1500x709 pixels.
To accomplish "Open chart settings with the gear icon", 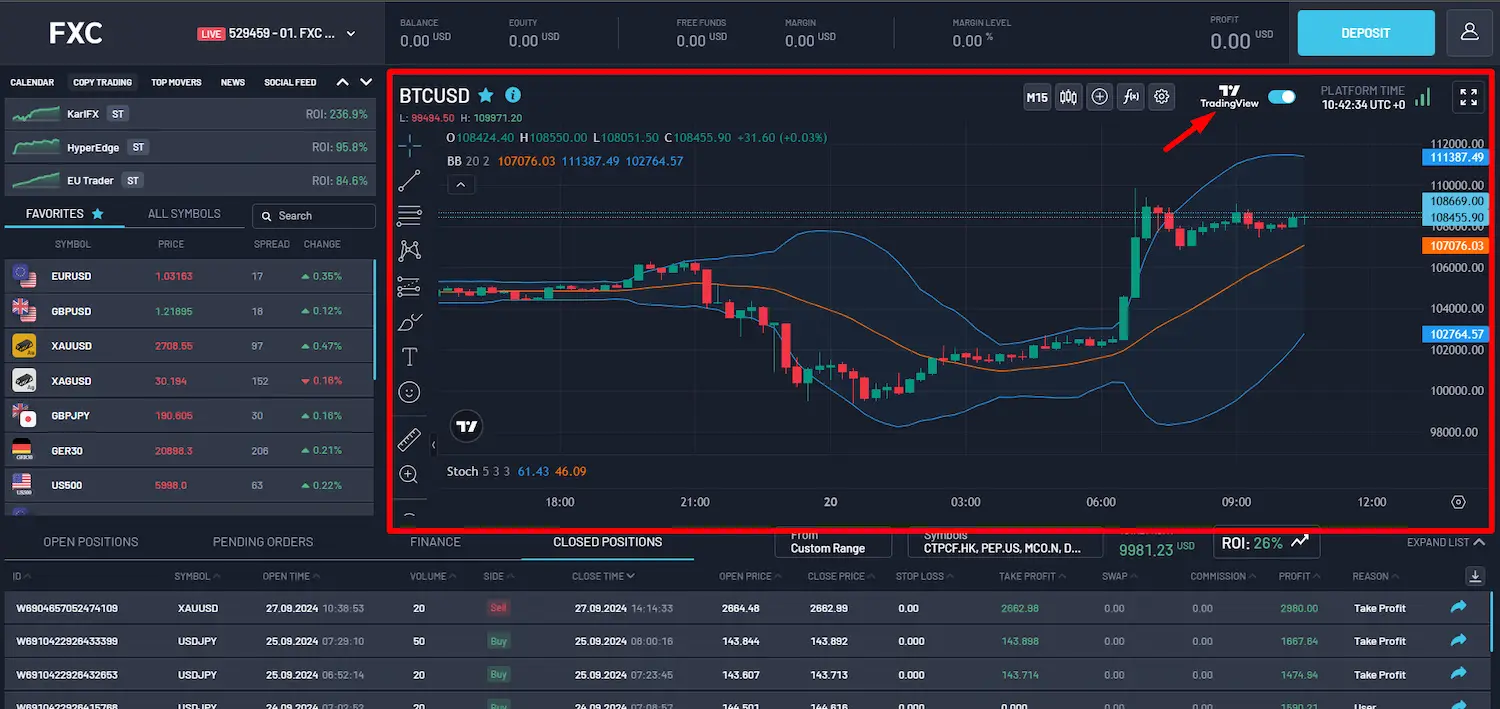I will pyautogui.click(x=1161, y=96).
